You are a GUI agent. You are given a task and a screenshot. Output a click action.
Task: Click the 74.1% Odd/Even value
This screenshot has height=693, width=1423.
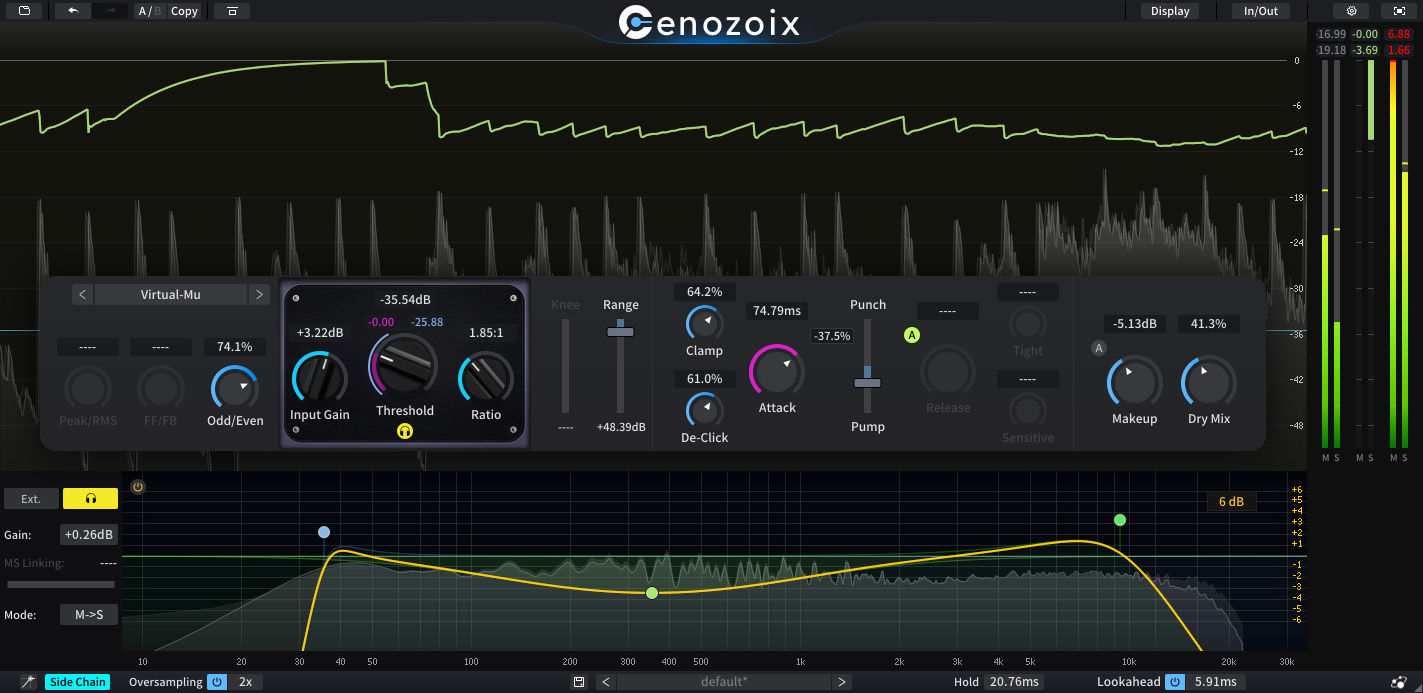(235, 347)
